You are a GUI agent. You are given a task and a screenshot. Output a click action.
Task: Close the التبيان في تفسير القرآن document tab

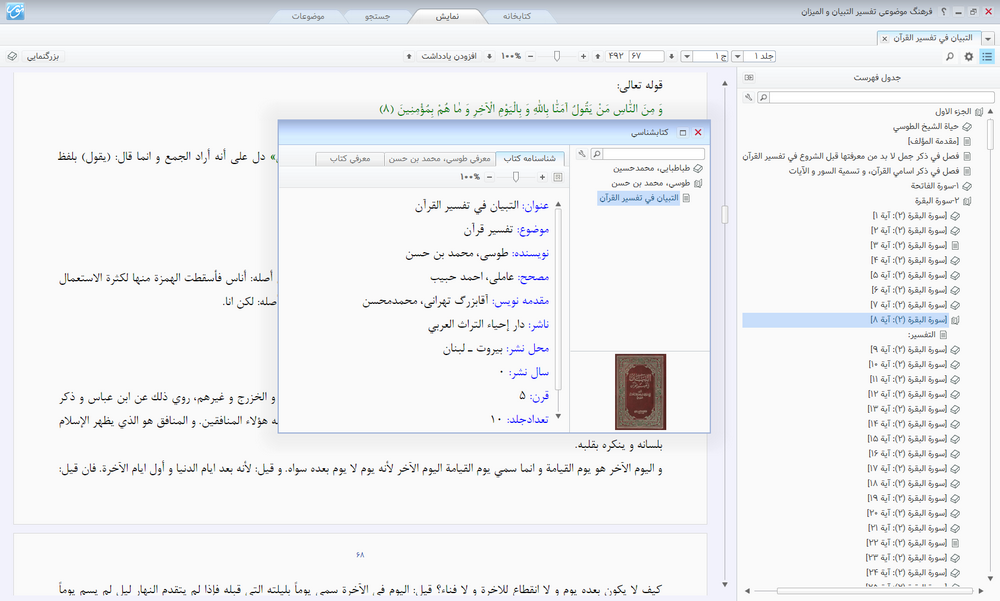tap(885, 38)
